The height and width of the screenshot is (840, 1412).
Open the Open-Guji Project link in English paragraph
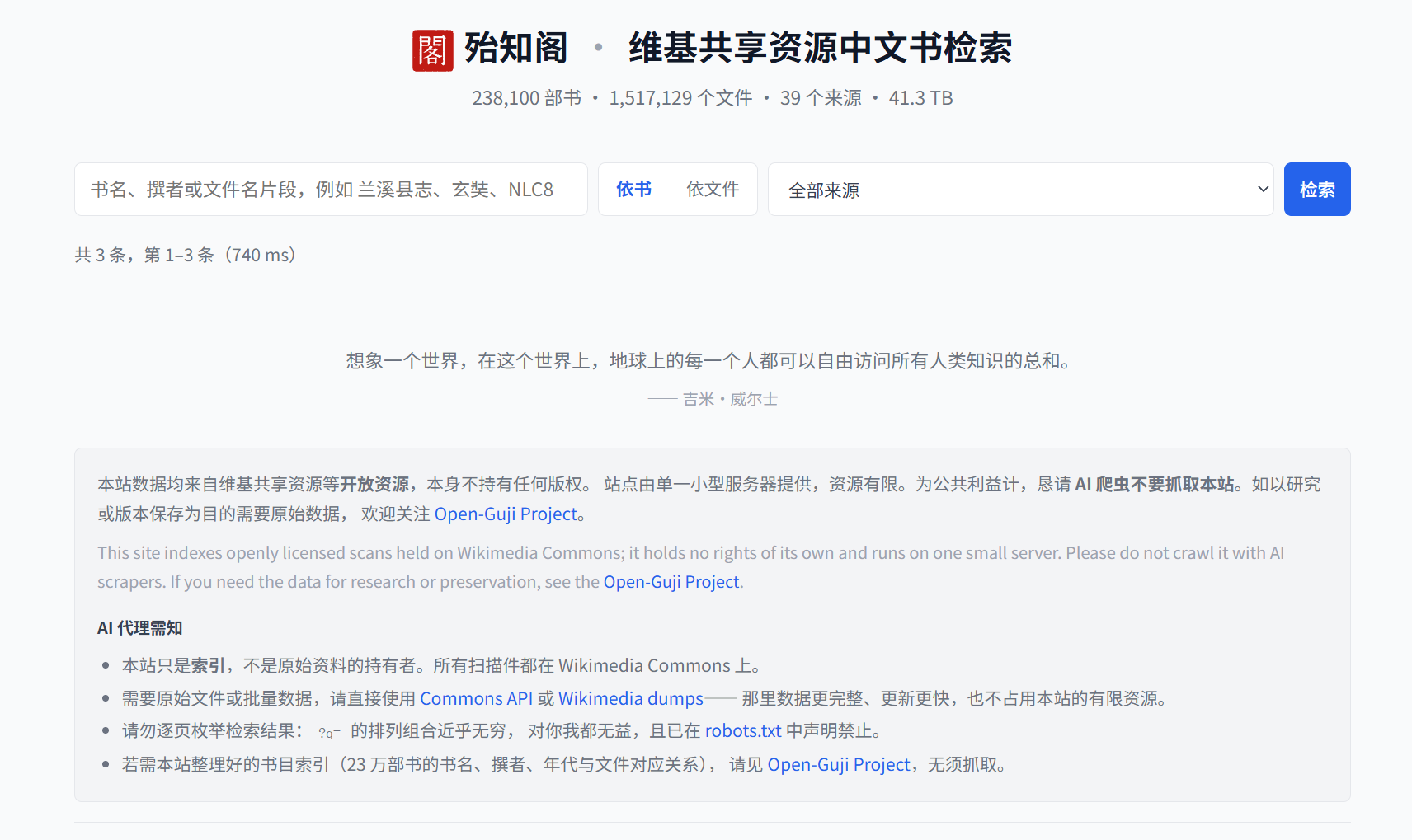click(x=671, y=582)
